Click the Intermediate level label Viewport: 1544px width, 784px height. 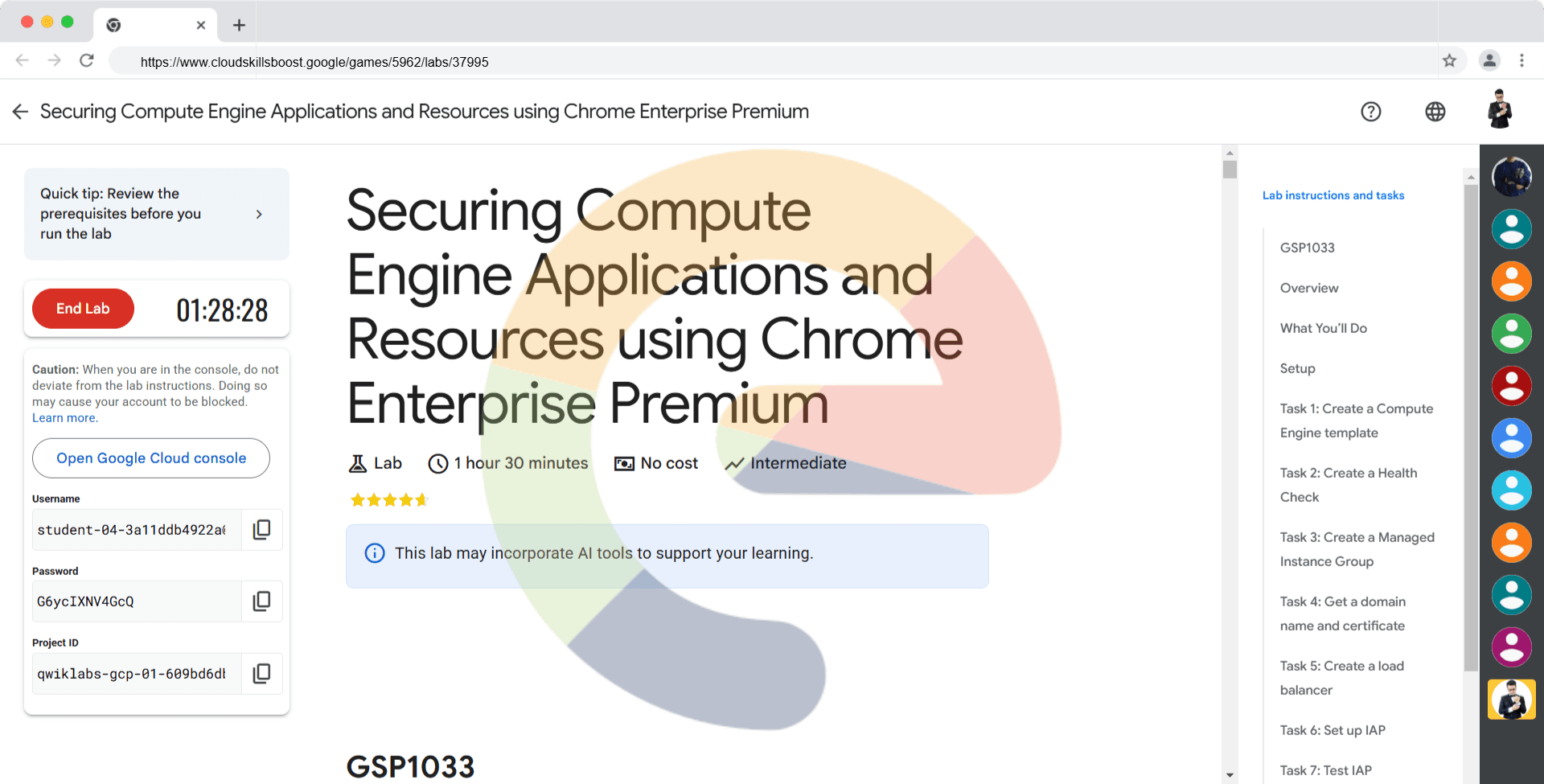[798, 463]
